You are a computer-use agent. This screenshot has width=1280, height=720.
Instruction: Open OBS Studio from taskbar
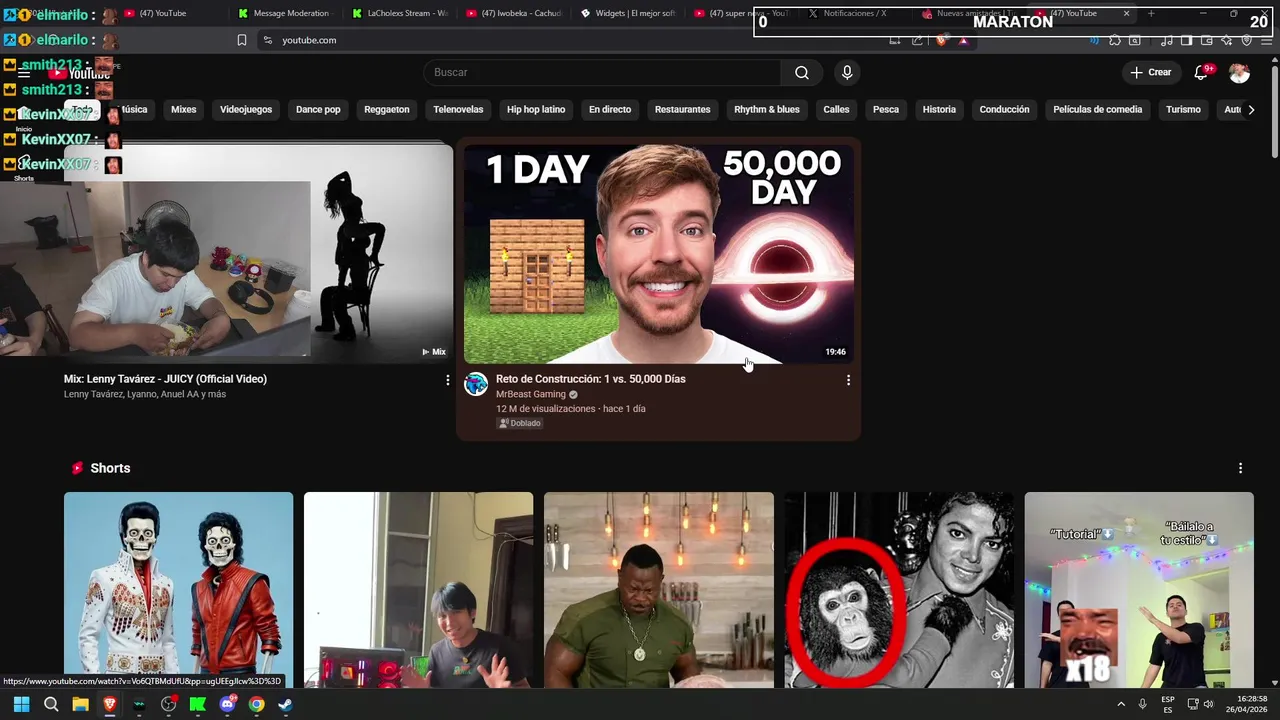click(168, 704)
